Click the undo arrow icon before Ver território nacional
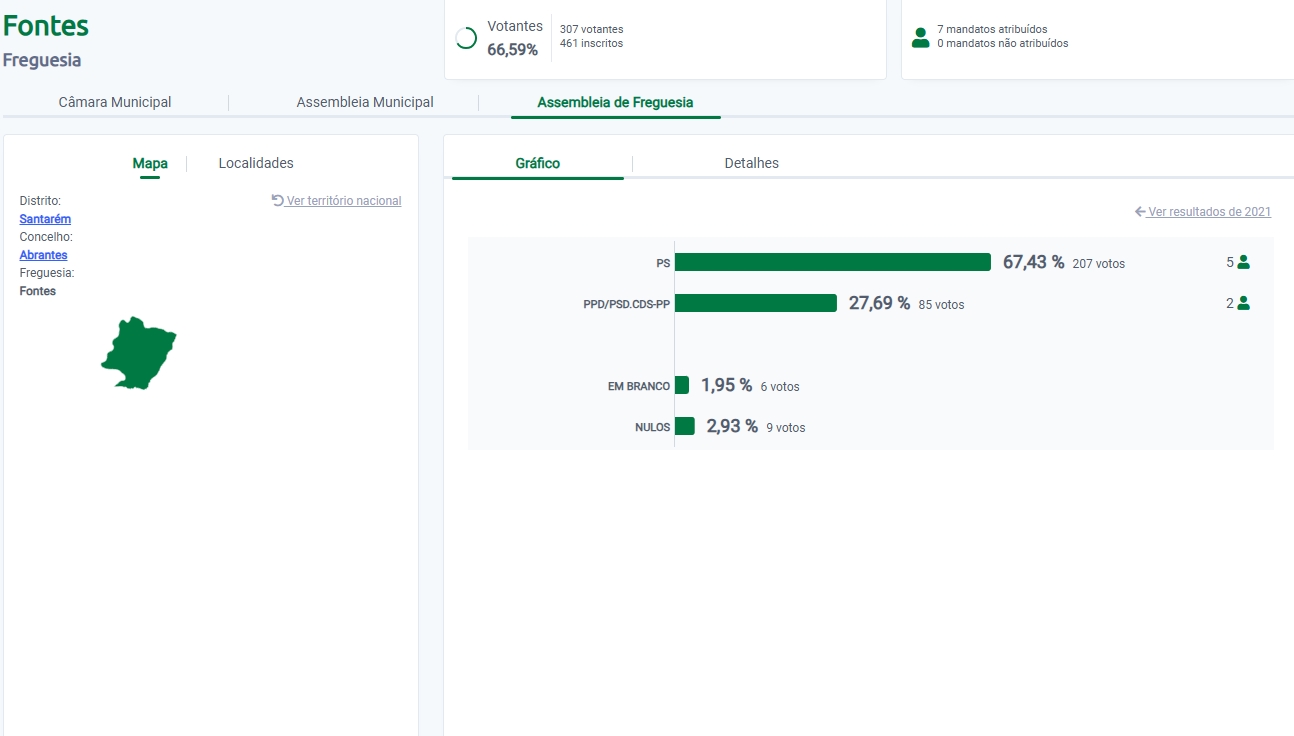1294x736 pixels. pos(277,200)
